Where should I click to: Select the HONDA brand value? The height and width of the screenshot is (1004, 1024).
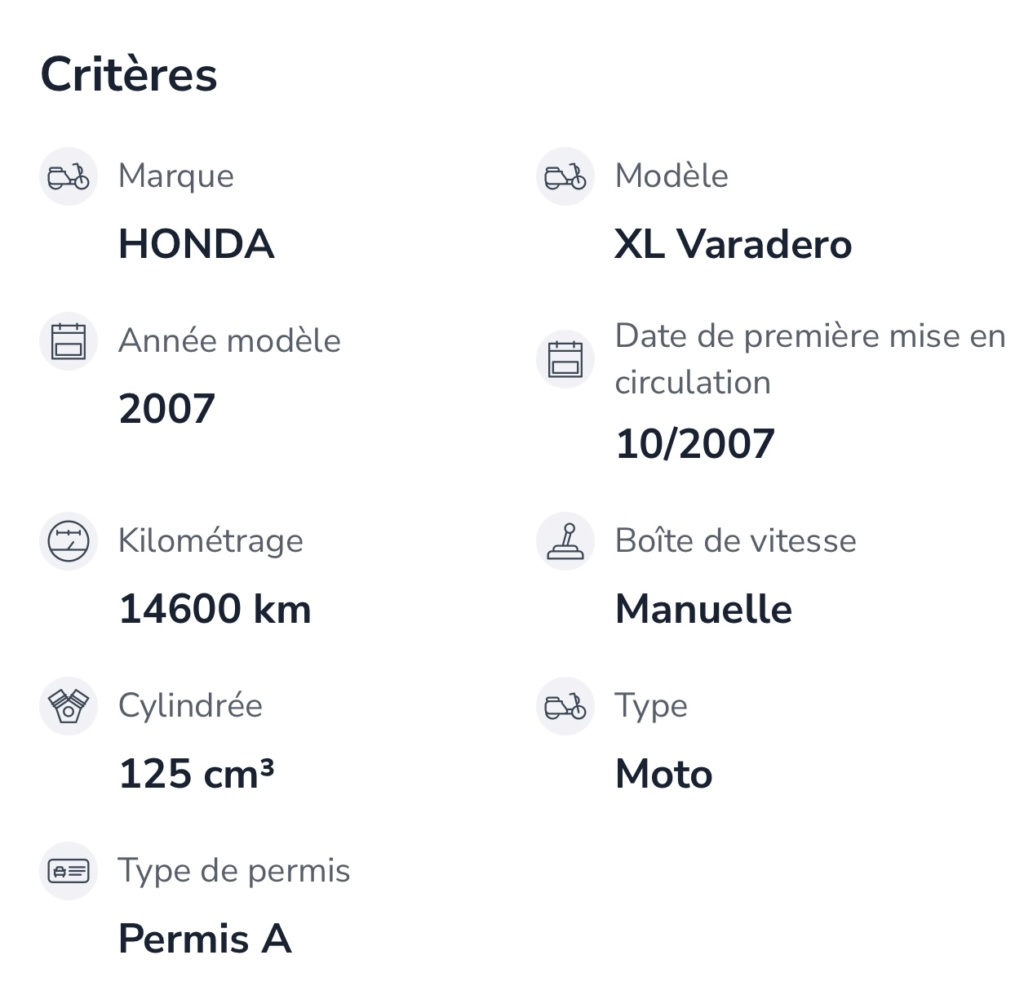197,244
